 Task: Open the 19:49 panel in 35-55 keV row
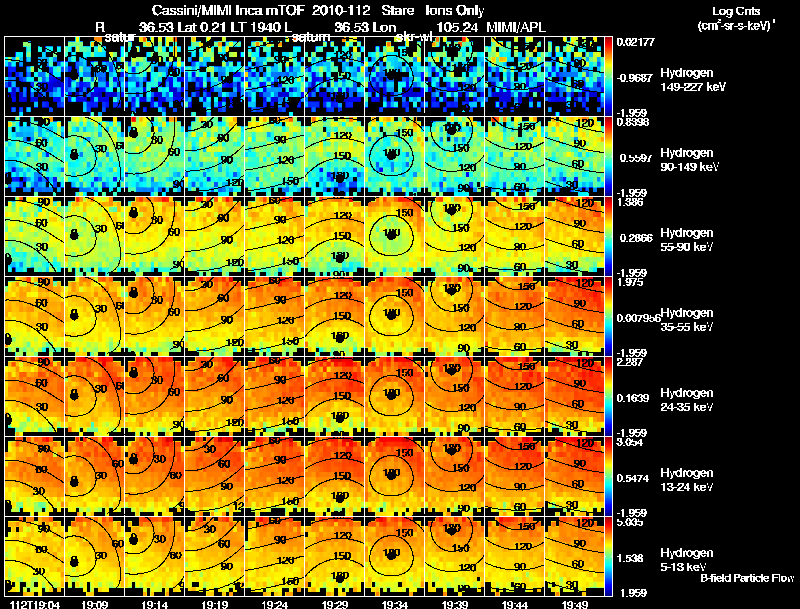point(575,316)
